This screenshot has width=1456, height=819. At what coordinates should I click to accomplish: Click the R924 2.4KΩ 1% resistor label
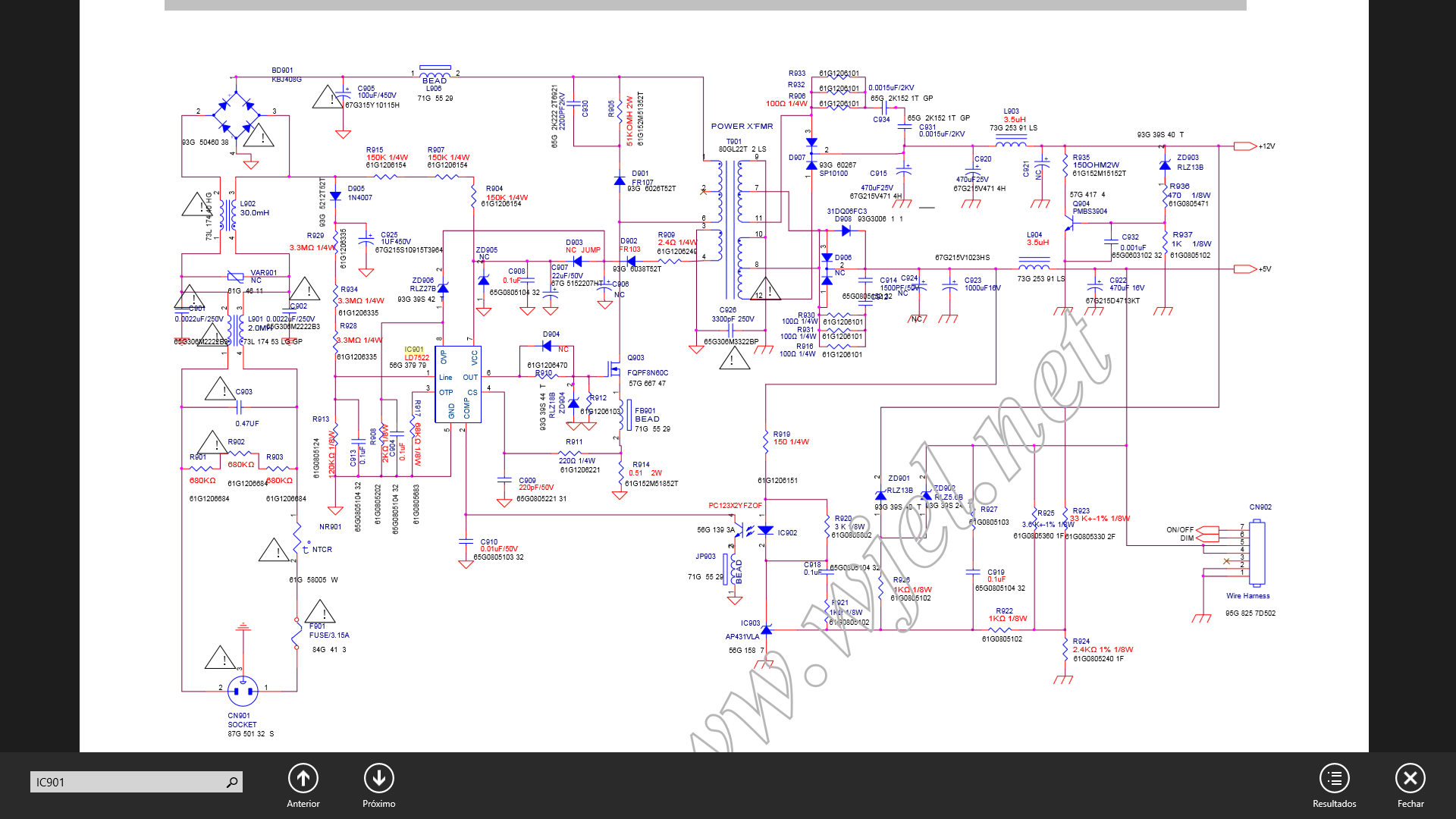pyautogui.click(x=1103, y=646)
